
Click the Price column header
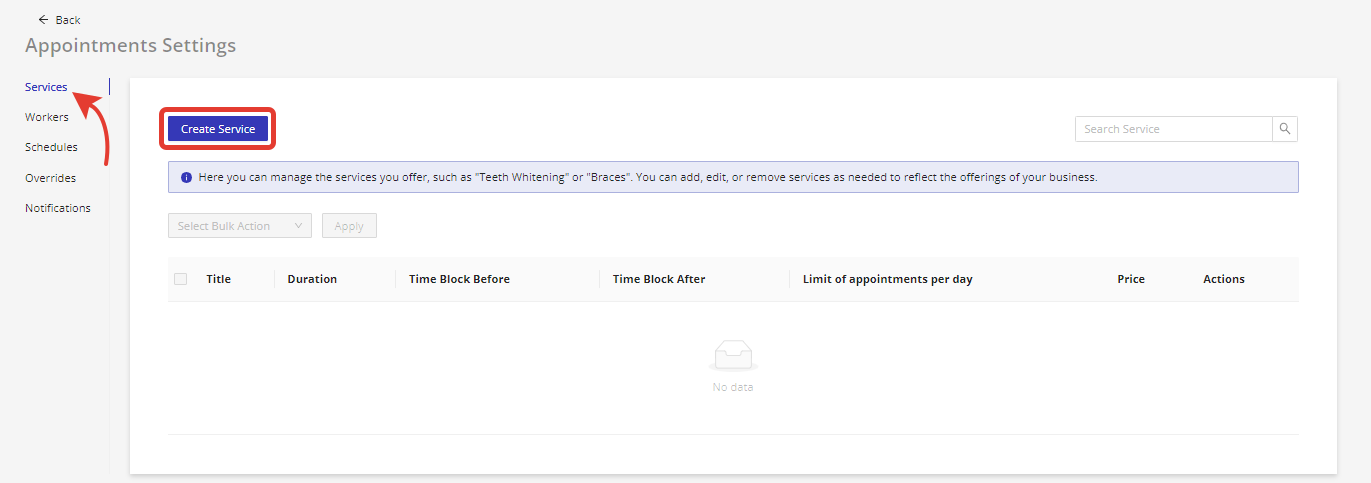pos(1131,279)
